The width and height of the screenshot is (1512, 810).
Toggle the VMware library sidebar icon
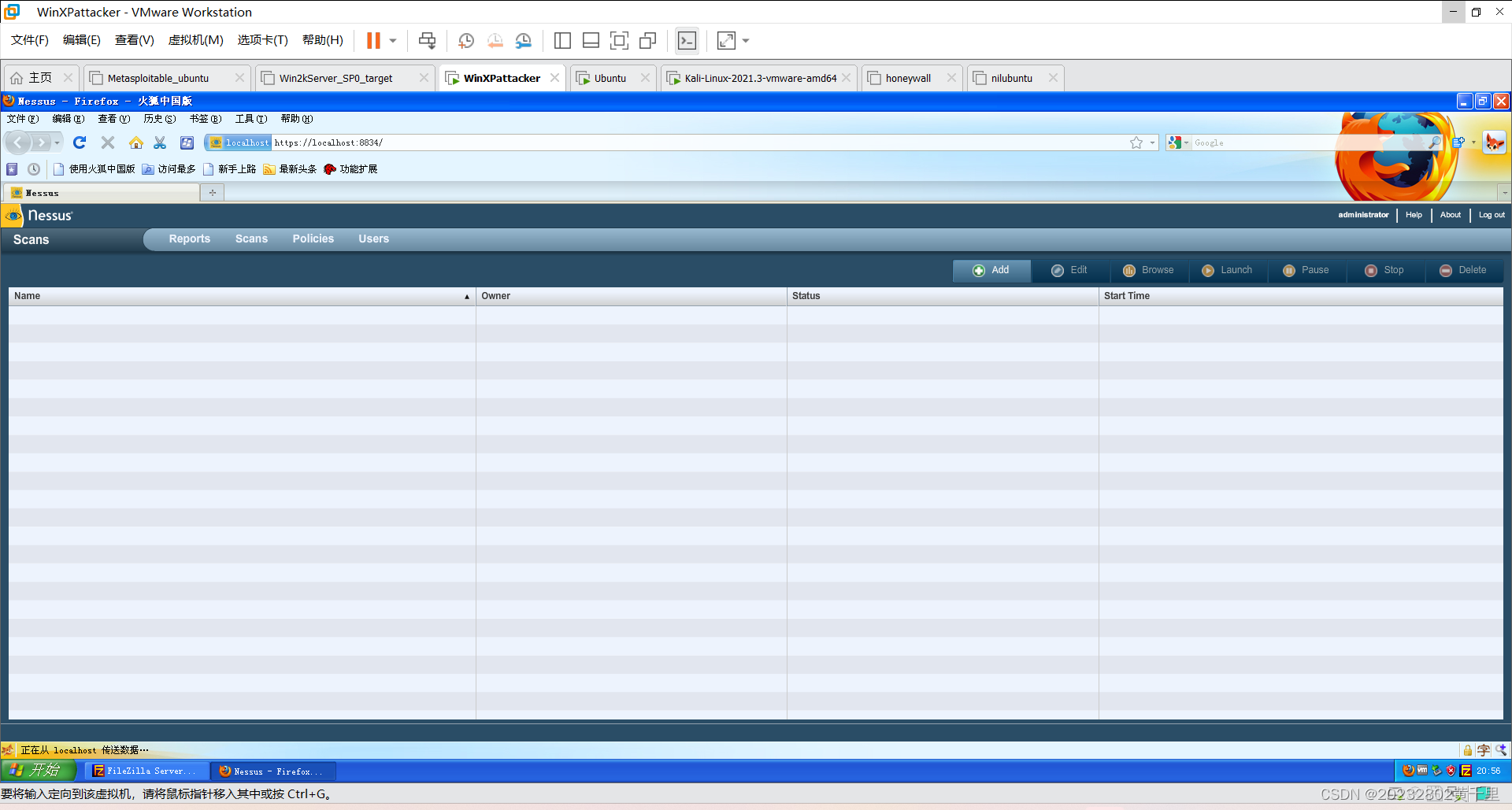(x=562, y=41)
